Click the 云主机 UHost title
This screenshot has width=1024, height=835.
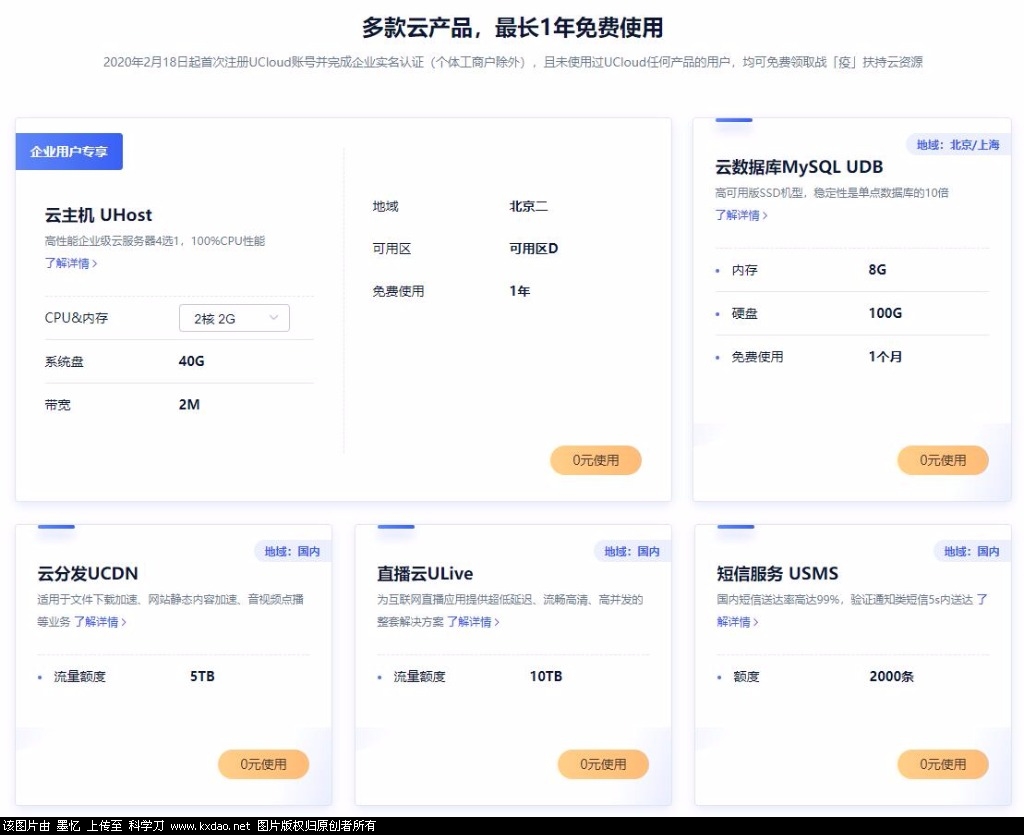click(98, 215)
